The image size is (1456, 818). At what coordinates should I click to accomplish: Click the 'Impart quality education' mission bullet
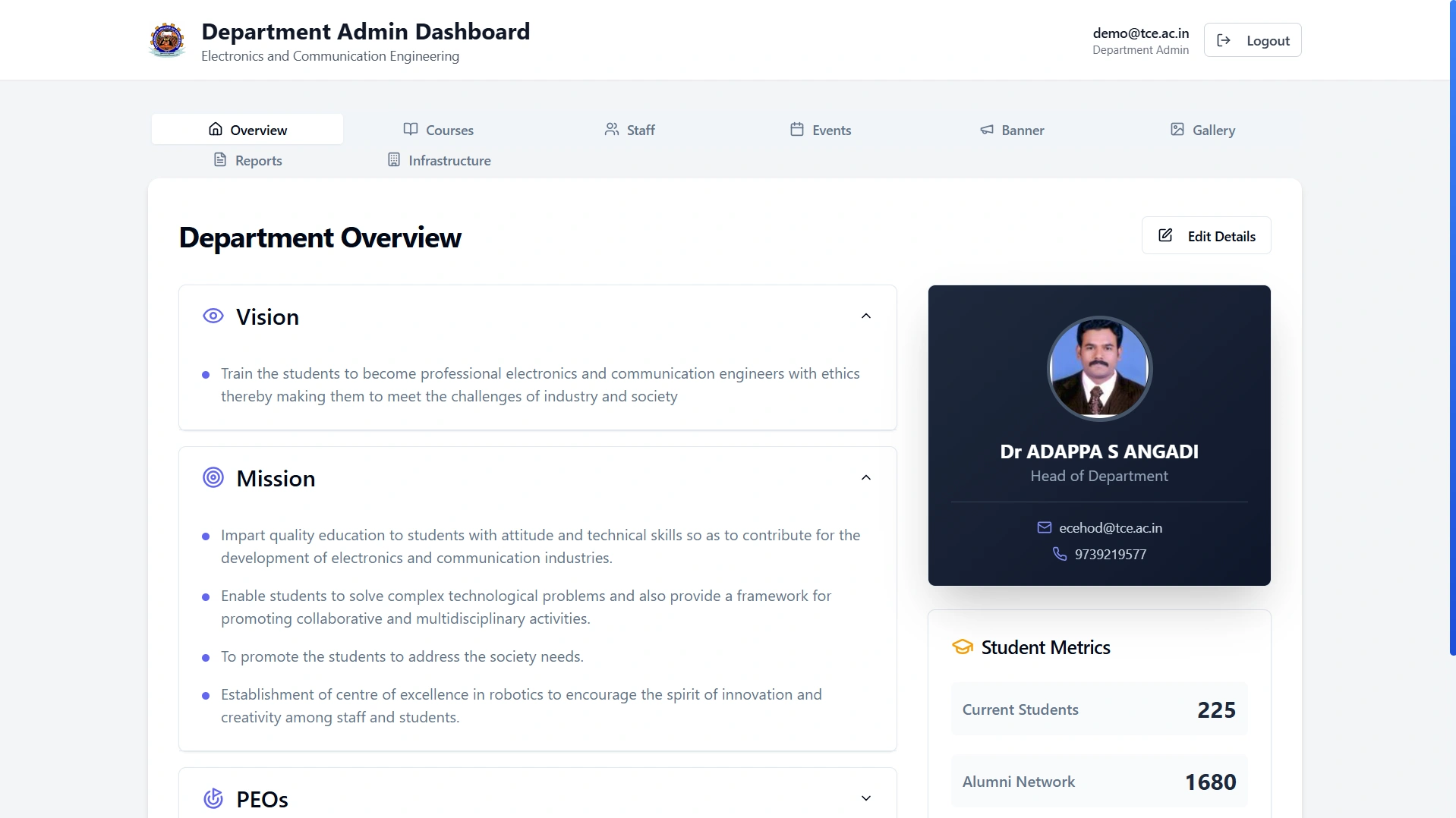pos(540,546)
